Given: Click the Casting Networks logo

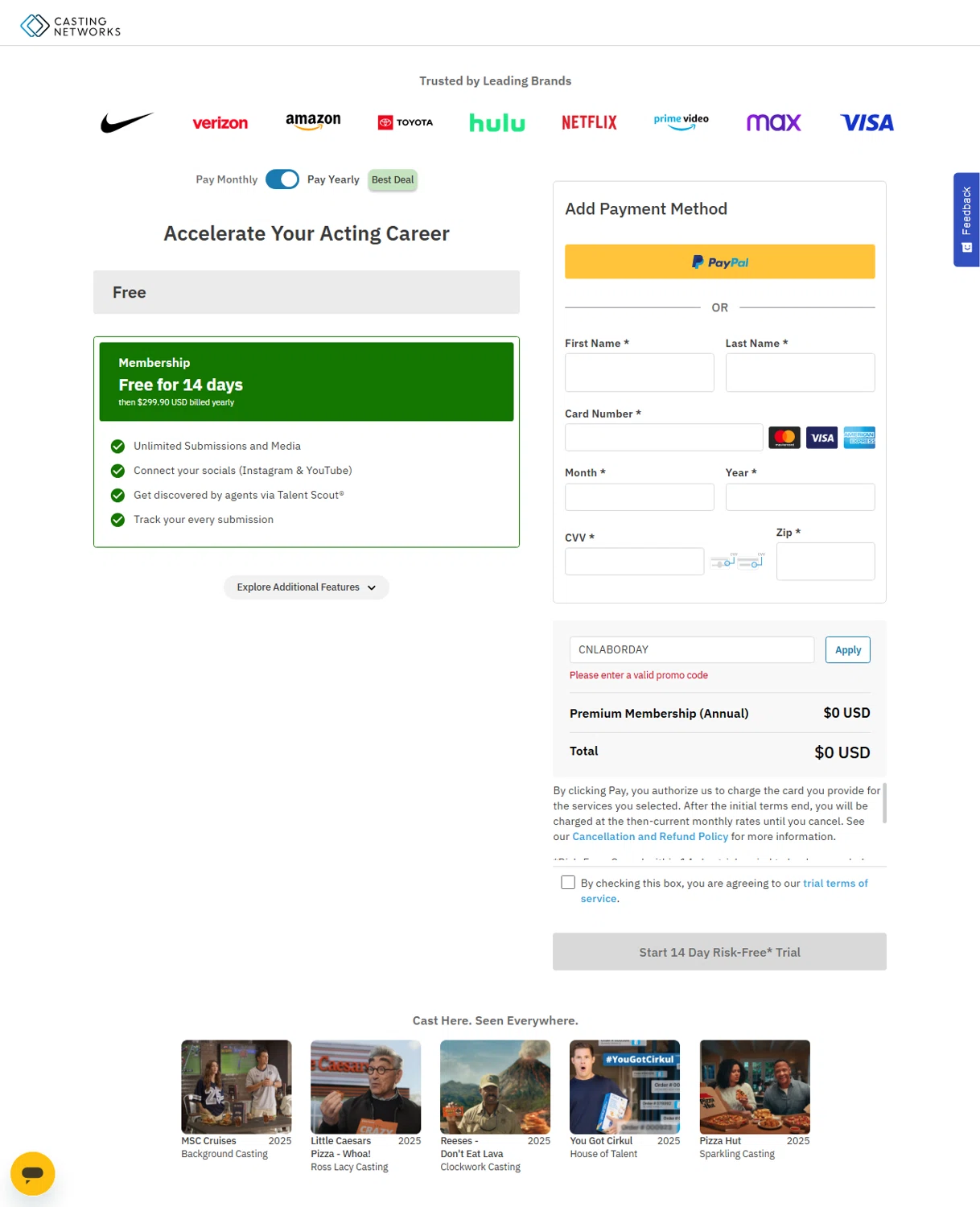Looking at the screenshot, I should (71, 26).
